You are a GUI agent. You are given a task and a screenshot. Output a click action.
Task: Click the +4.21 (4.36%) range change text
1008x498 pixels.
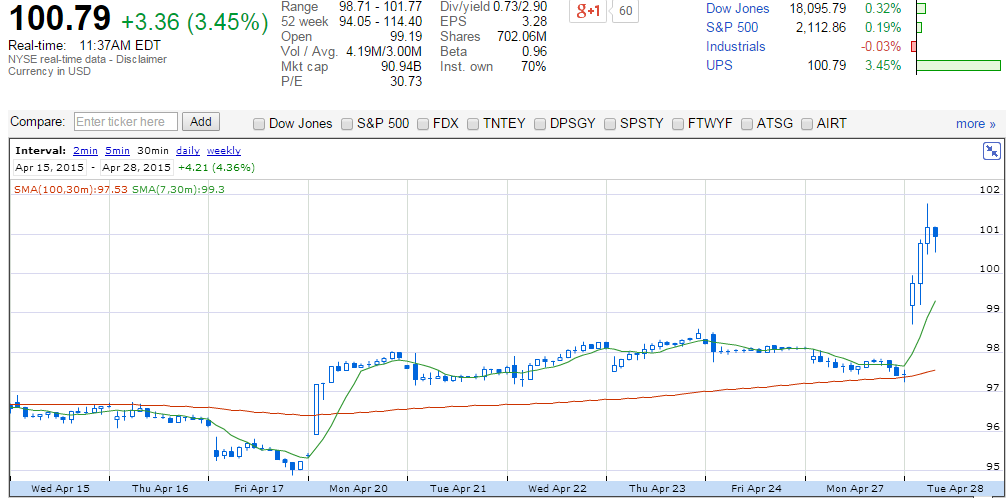click(216, 168)
